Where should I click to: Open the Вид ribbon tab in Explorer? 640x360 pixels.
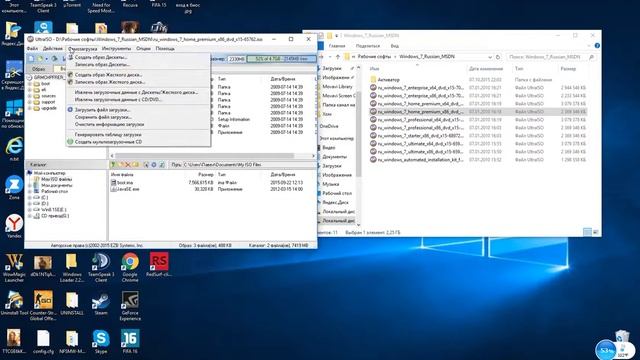(x=394, y=46)
